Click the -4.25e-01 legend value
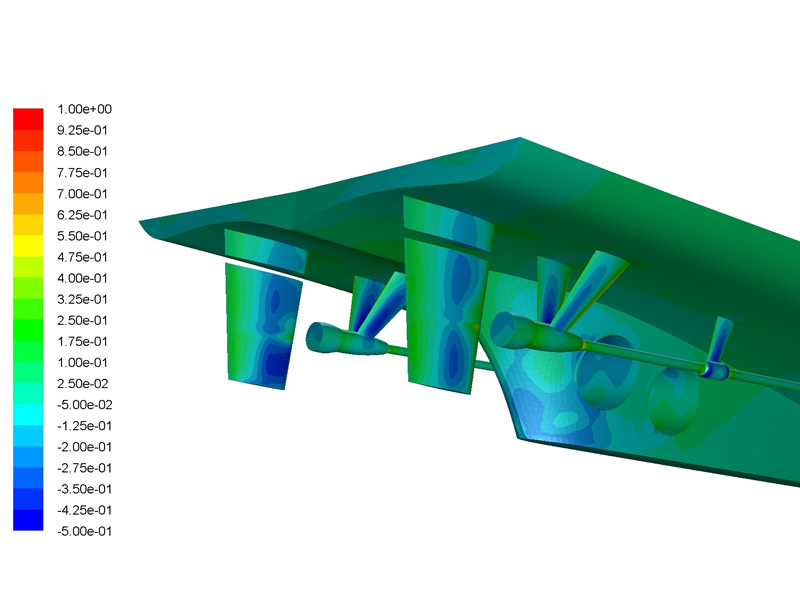The image size is (800, 600). pyautogui.click(x=84, y=510)
